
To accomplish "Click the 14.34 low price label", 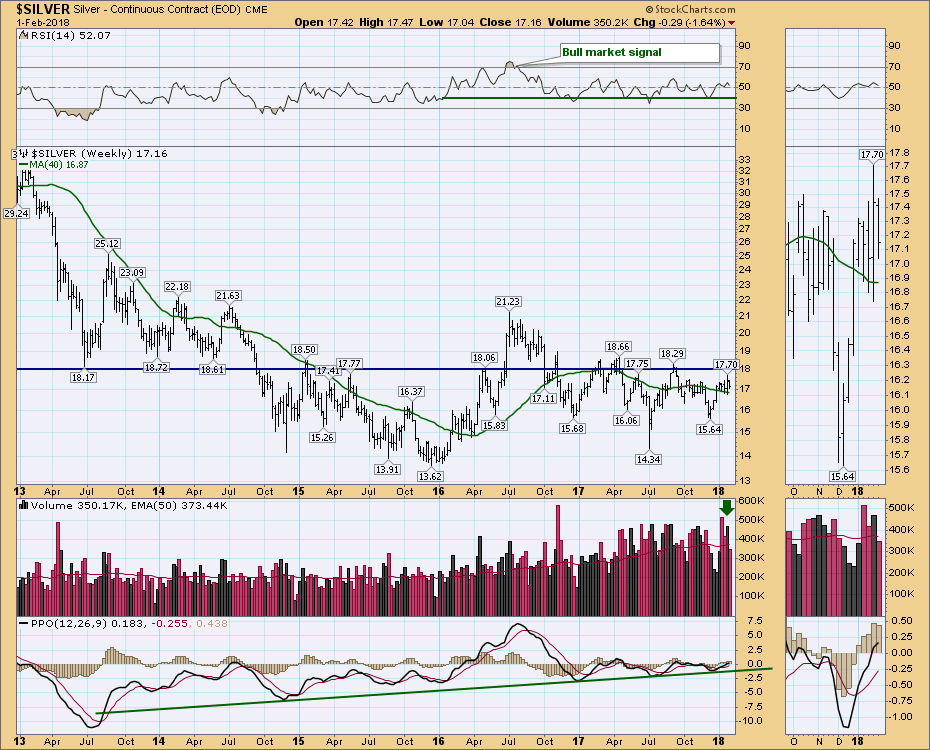I will point(648,459).
